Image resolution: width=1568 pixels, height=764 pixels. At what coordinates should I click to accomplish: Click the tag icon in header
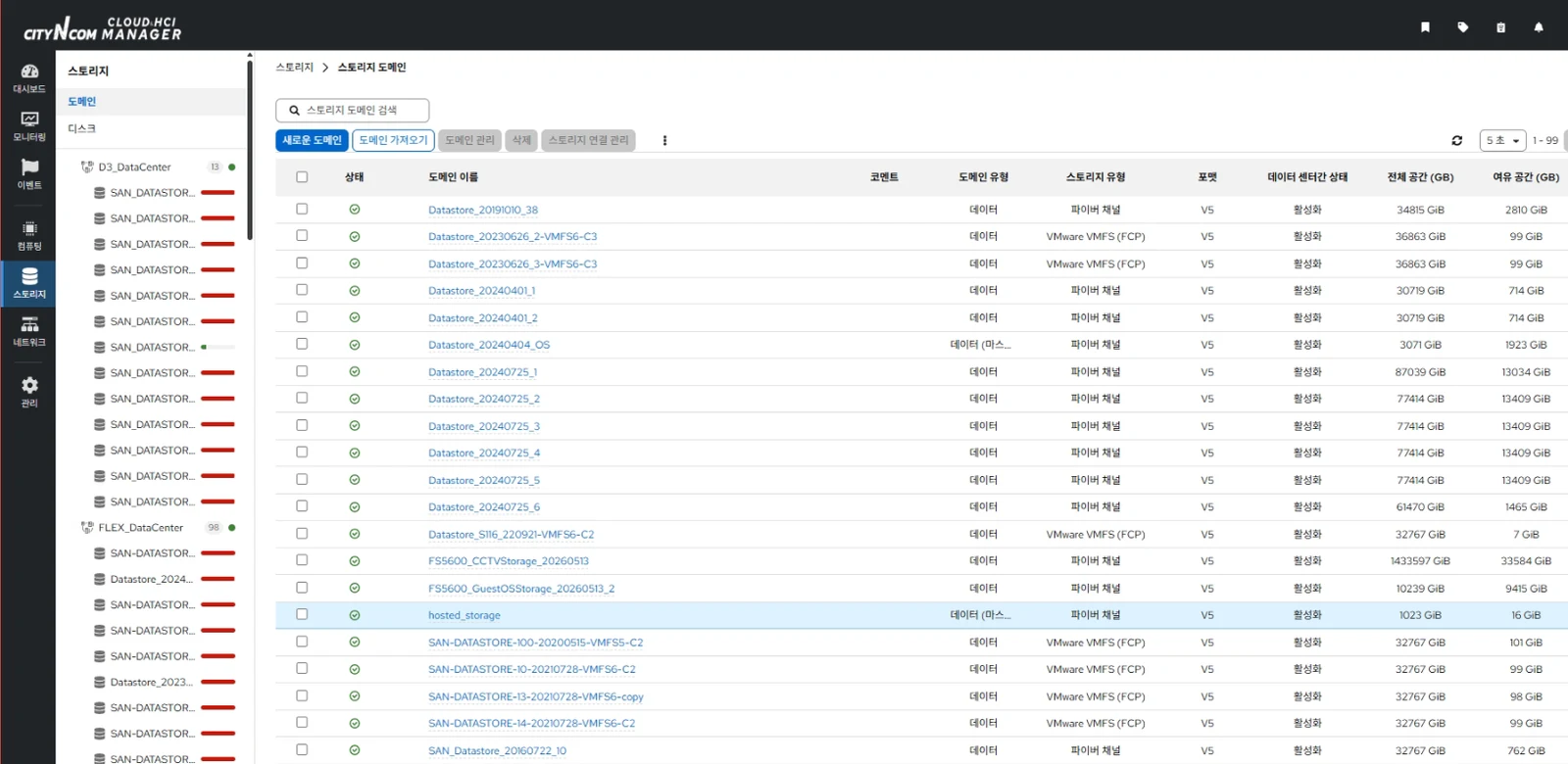coord(1462,27)
